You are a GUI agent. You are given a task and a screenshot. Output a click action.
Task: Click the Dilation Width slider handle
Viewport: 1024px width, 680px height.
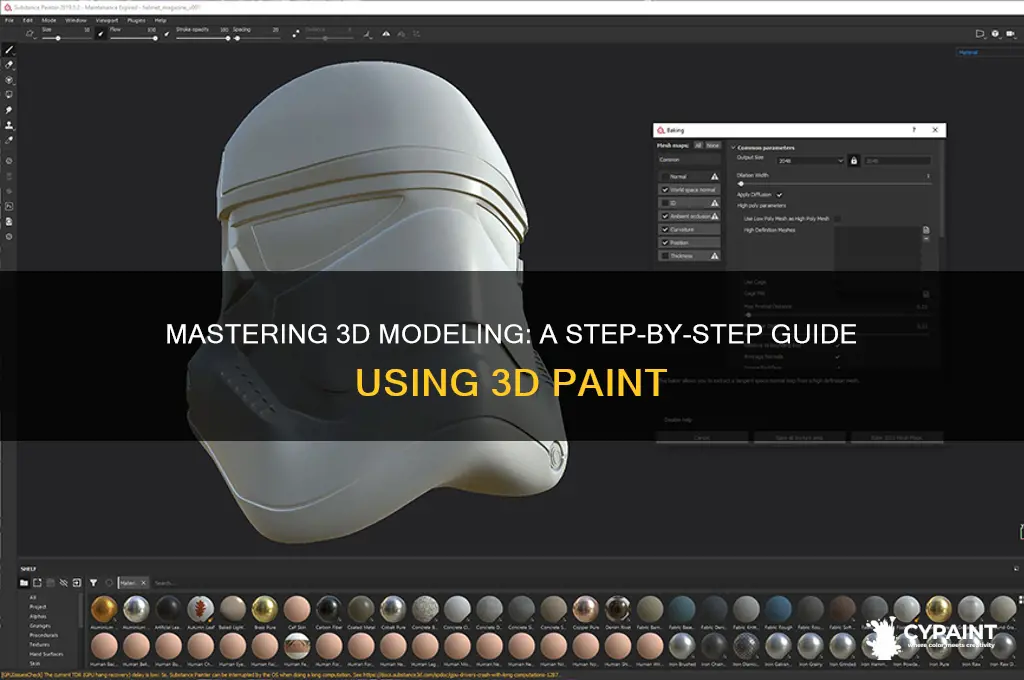[x=741, y=184]
